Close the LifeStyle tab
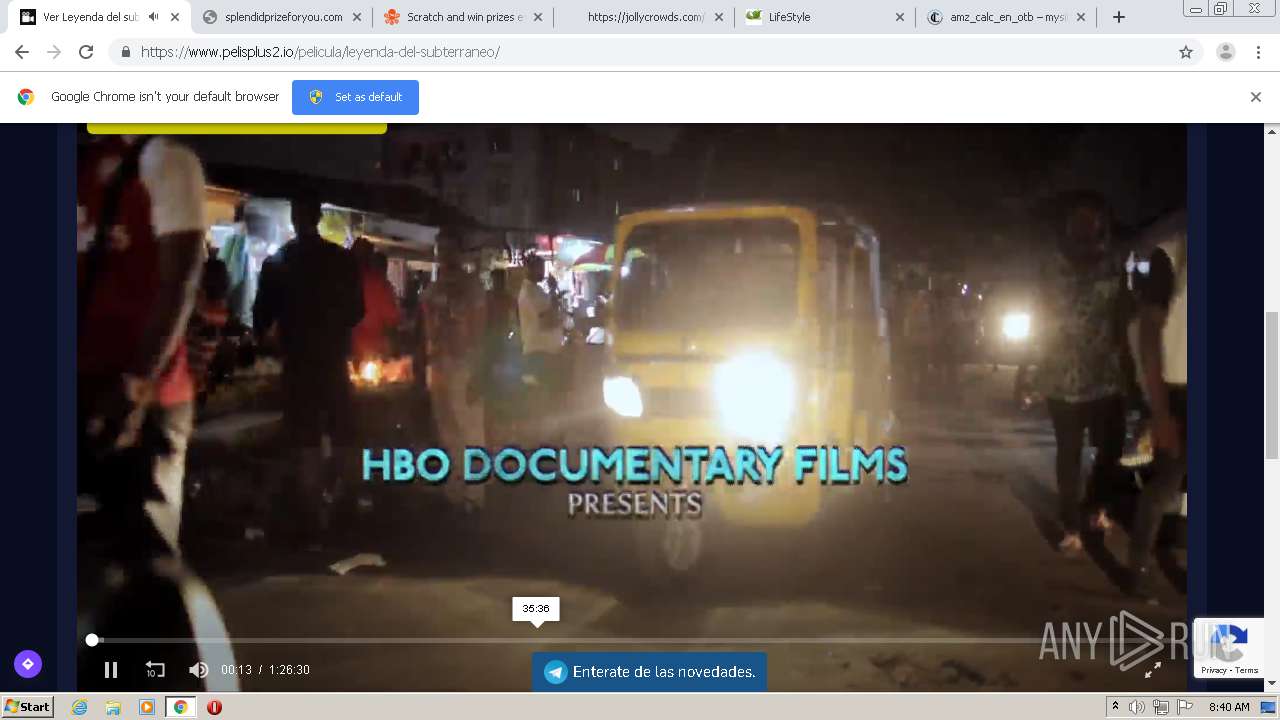Image resolution: width=1280 pixels, height=720 pixels. [x=899, y=17]
